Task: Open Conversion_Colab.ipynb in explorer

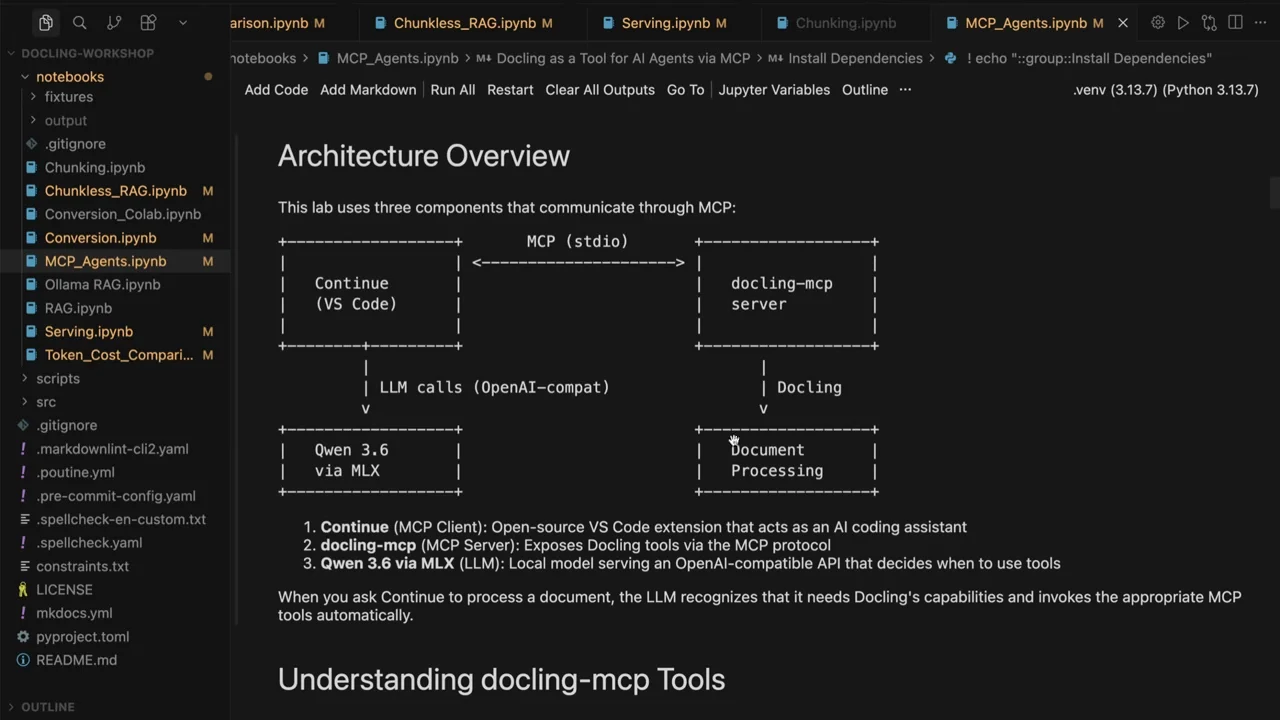Action: [x=123, y=214]
